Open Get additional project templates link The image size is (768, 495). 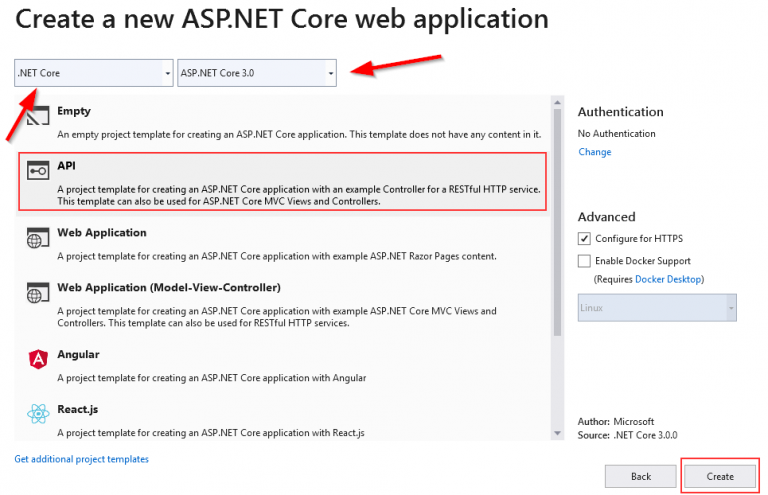pos(81,459)
